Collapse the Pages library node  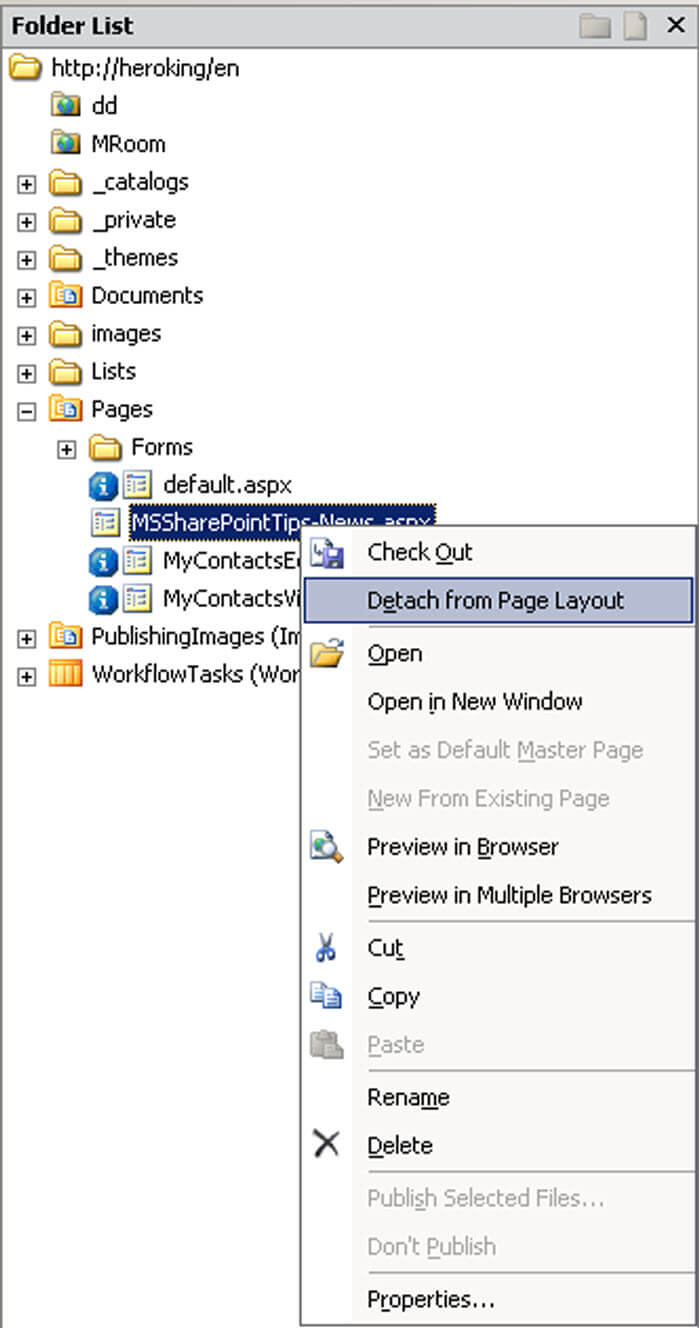click(x=27, y=411)
